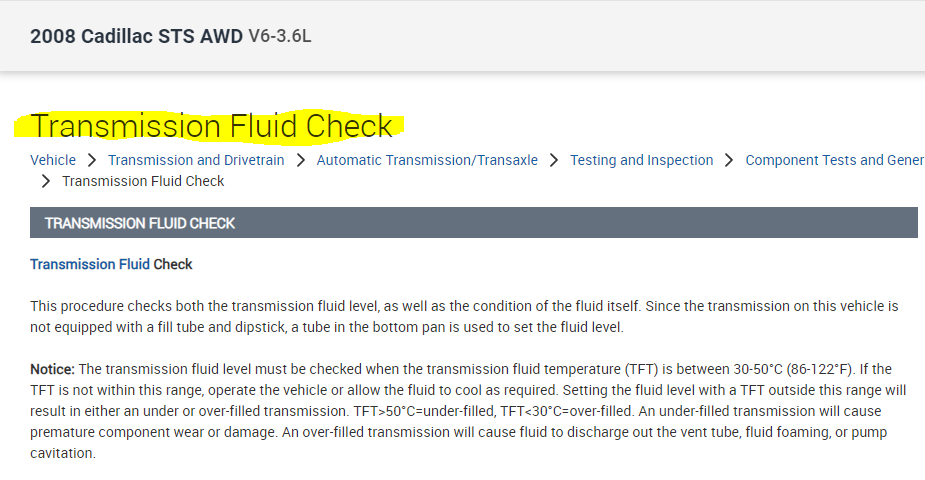Image resolution: width=925 pixels, height=480 pixels.
Task: Click the 2008 Cadillac STS AWD heading
Action: pos(137,37)
